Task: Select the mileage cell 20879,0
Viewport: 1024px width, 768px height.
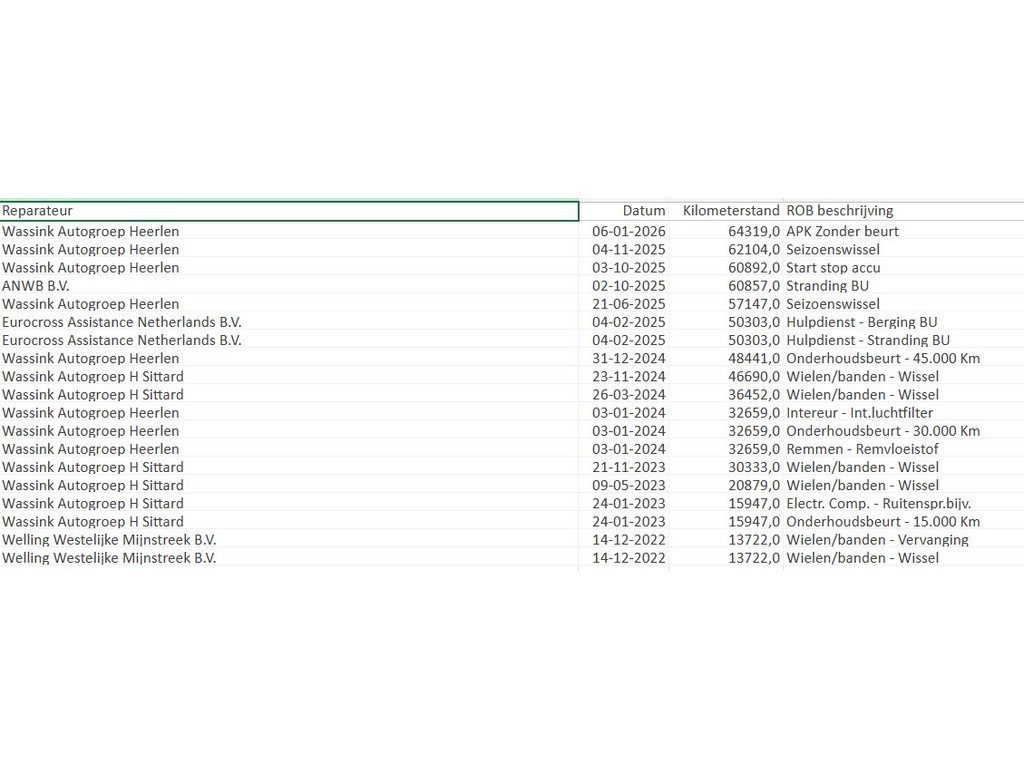Action: pyautogui.click(x=754, y=485)
